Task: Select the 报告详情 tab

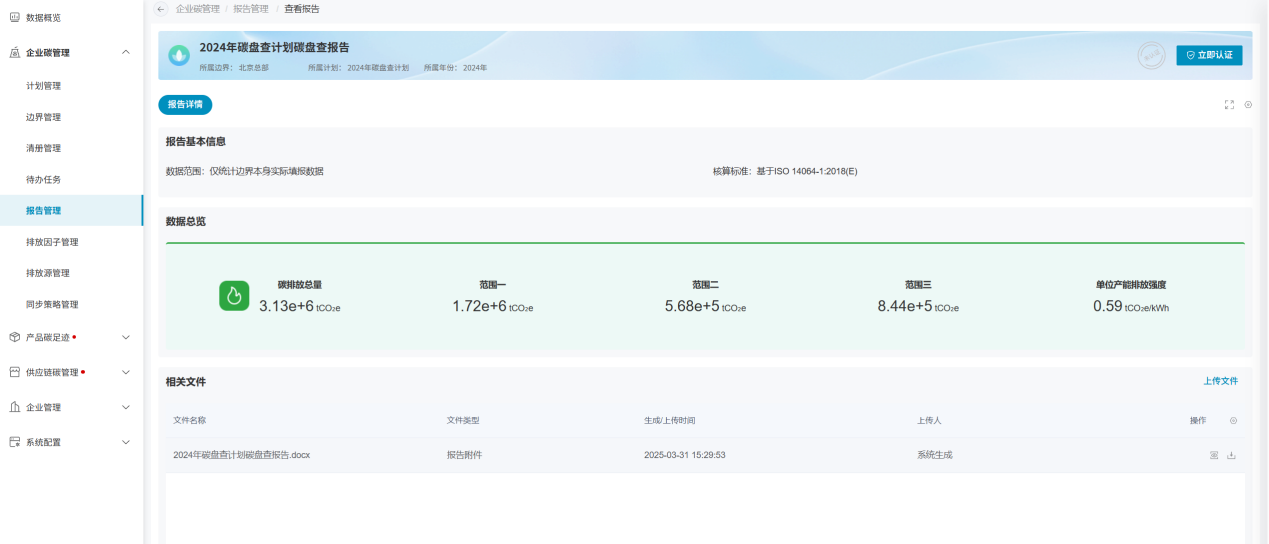Action: (x=185, y=104)
